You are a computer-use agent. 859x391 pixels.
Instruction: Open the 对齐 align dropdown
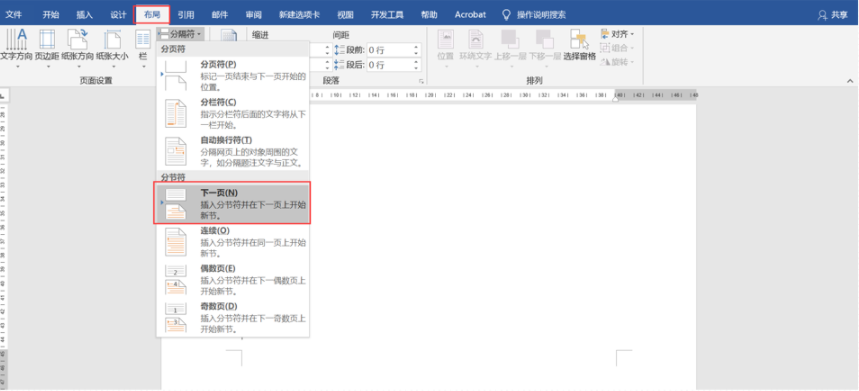[618, 34]
